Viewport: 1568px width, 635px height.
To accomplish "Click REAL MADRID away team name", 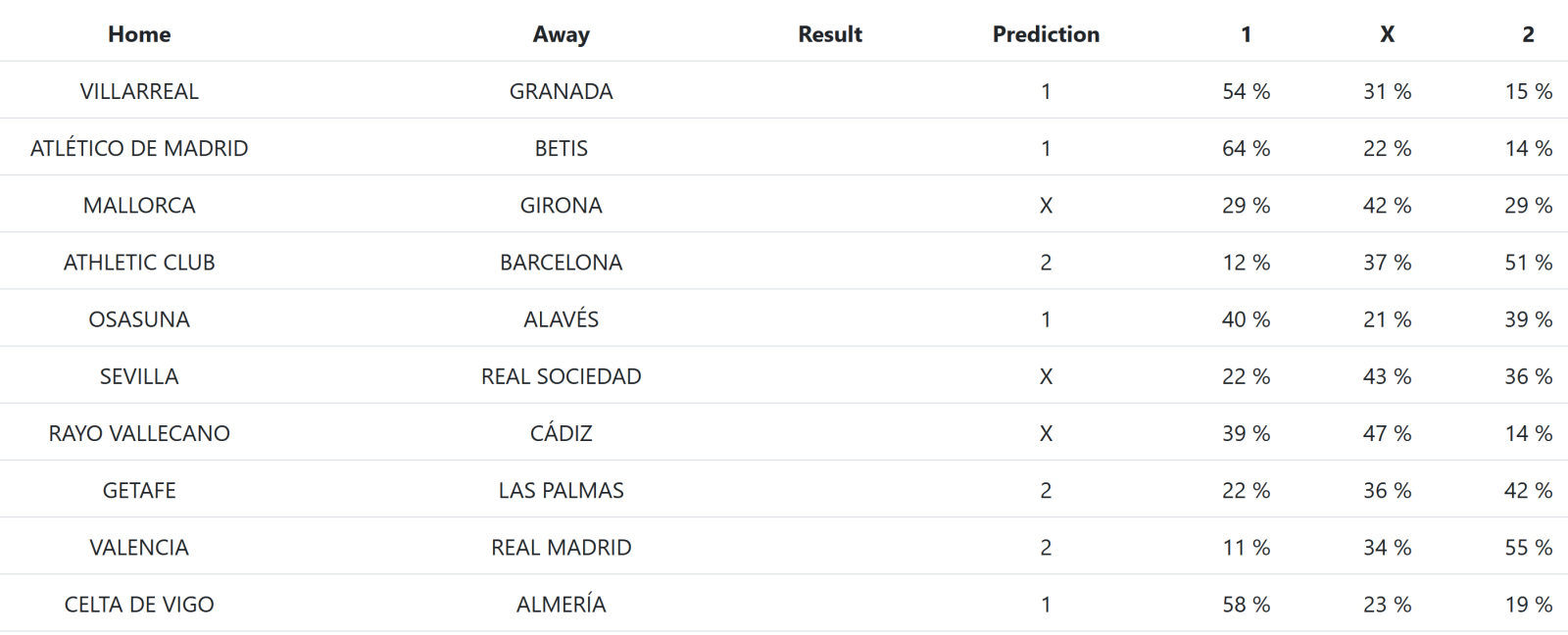I will pyautogui.click(x=561, y=547).
